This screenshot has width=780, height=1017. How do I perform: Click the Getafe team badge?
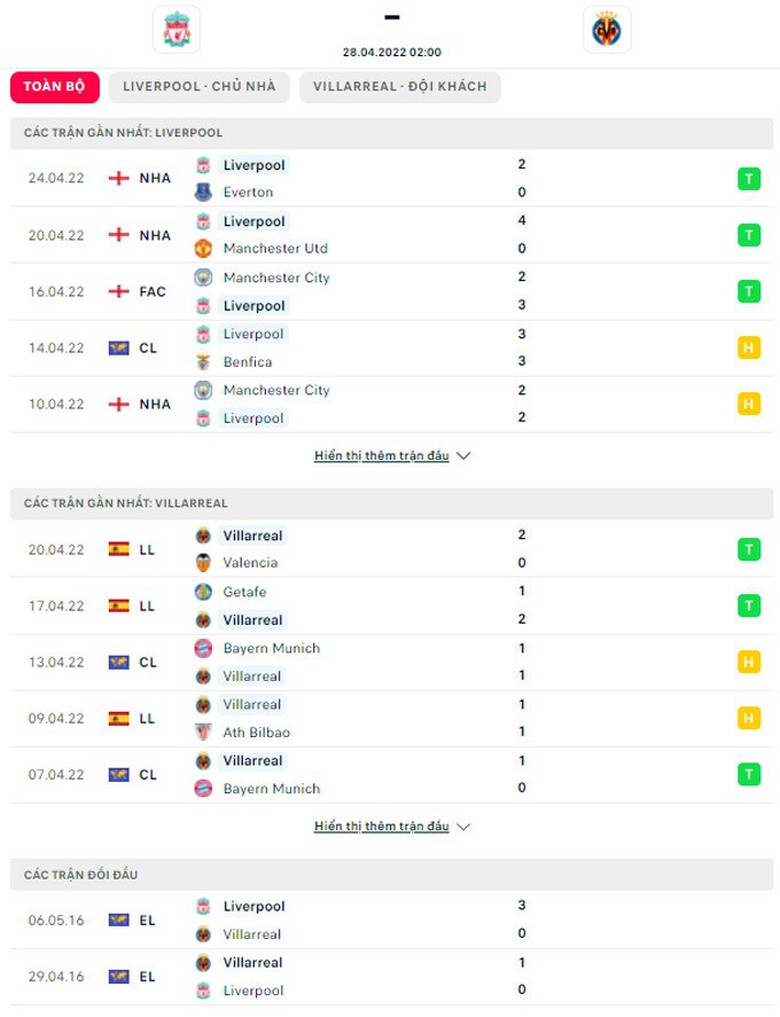click(x=203, y=592)
